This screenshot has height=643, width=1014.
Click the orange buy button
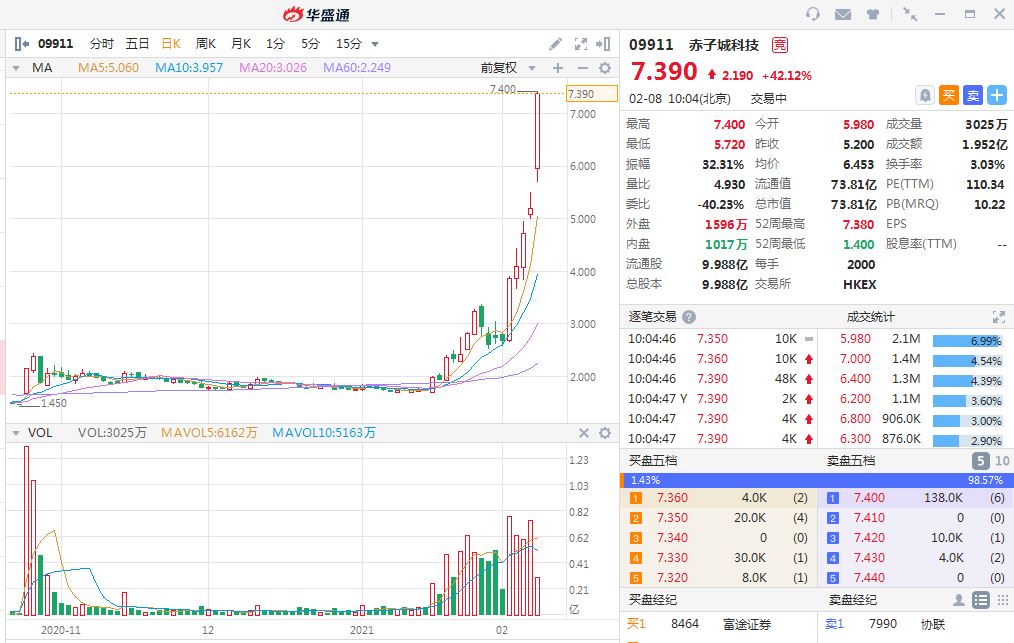[949, 96]
